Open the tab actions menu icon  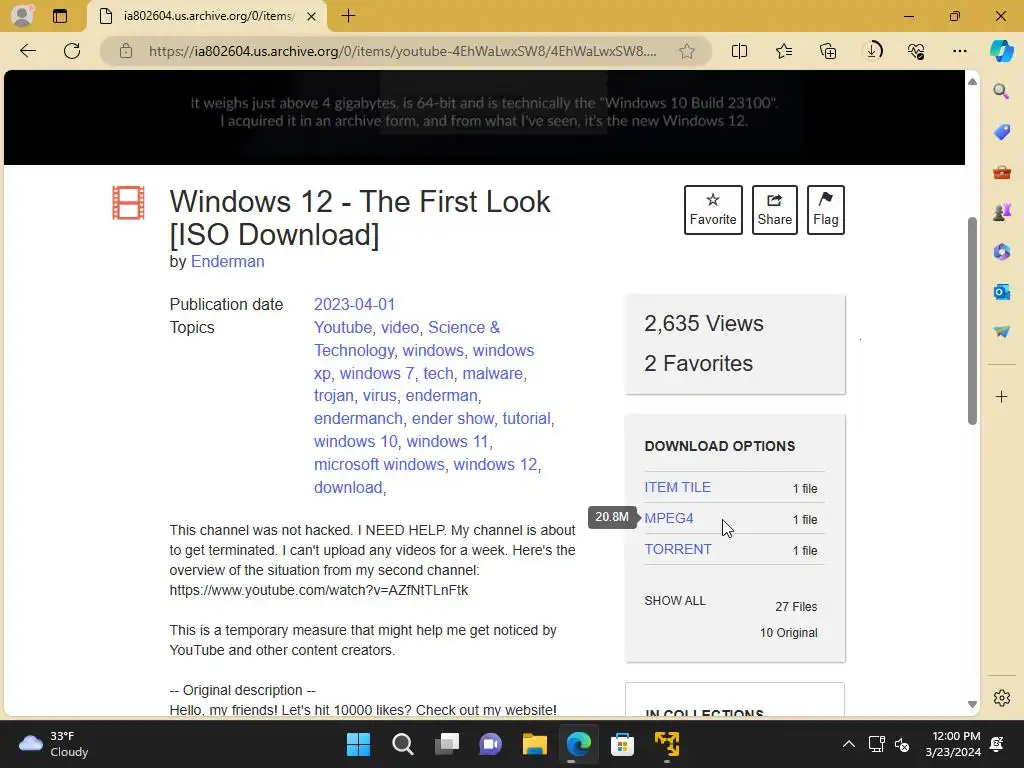(x=60, y=16)
